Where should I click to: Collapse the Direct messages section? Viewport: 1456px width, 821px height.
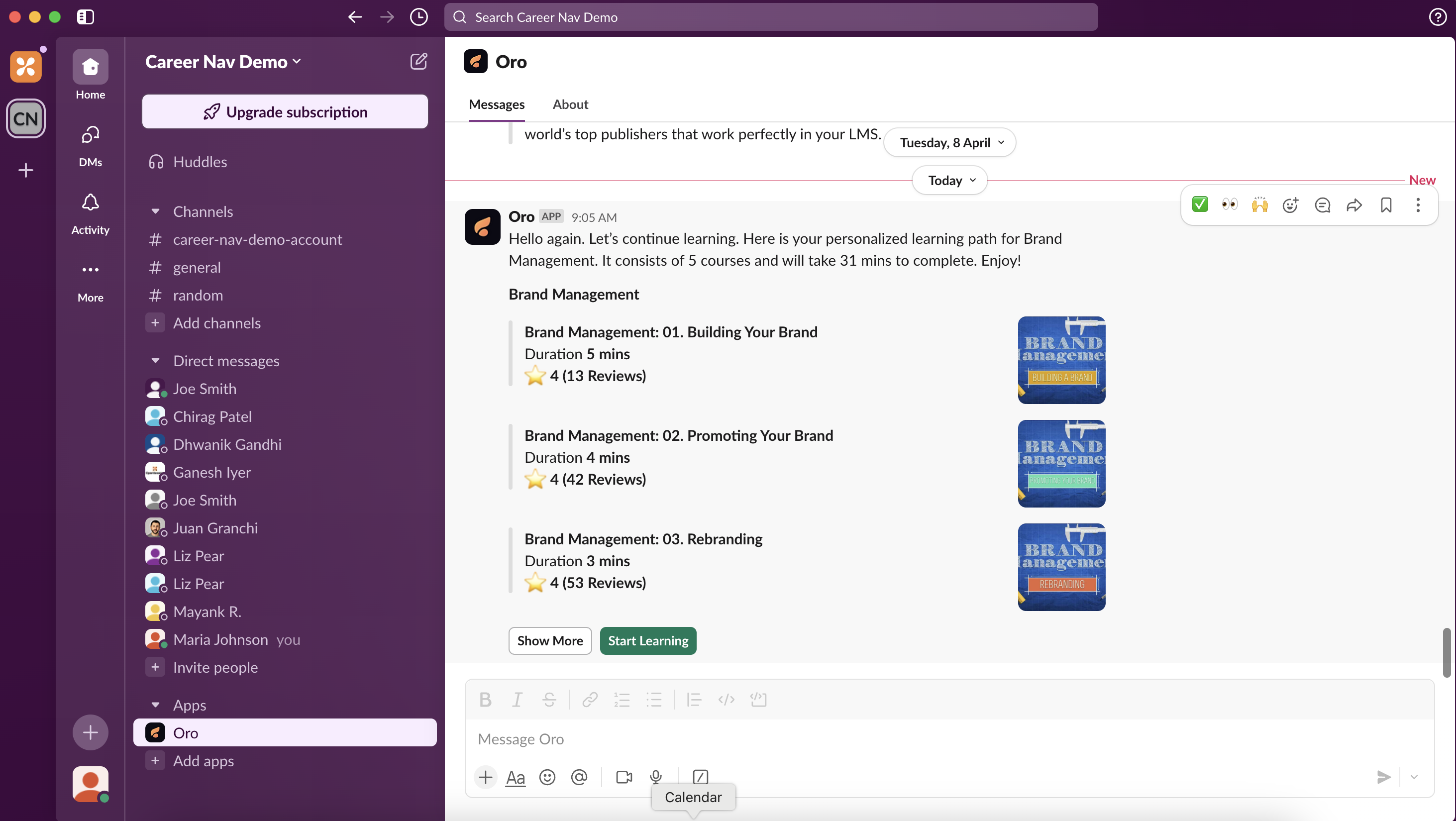coord(155,361)
